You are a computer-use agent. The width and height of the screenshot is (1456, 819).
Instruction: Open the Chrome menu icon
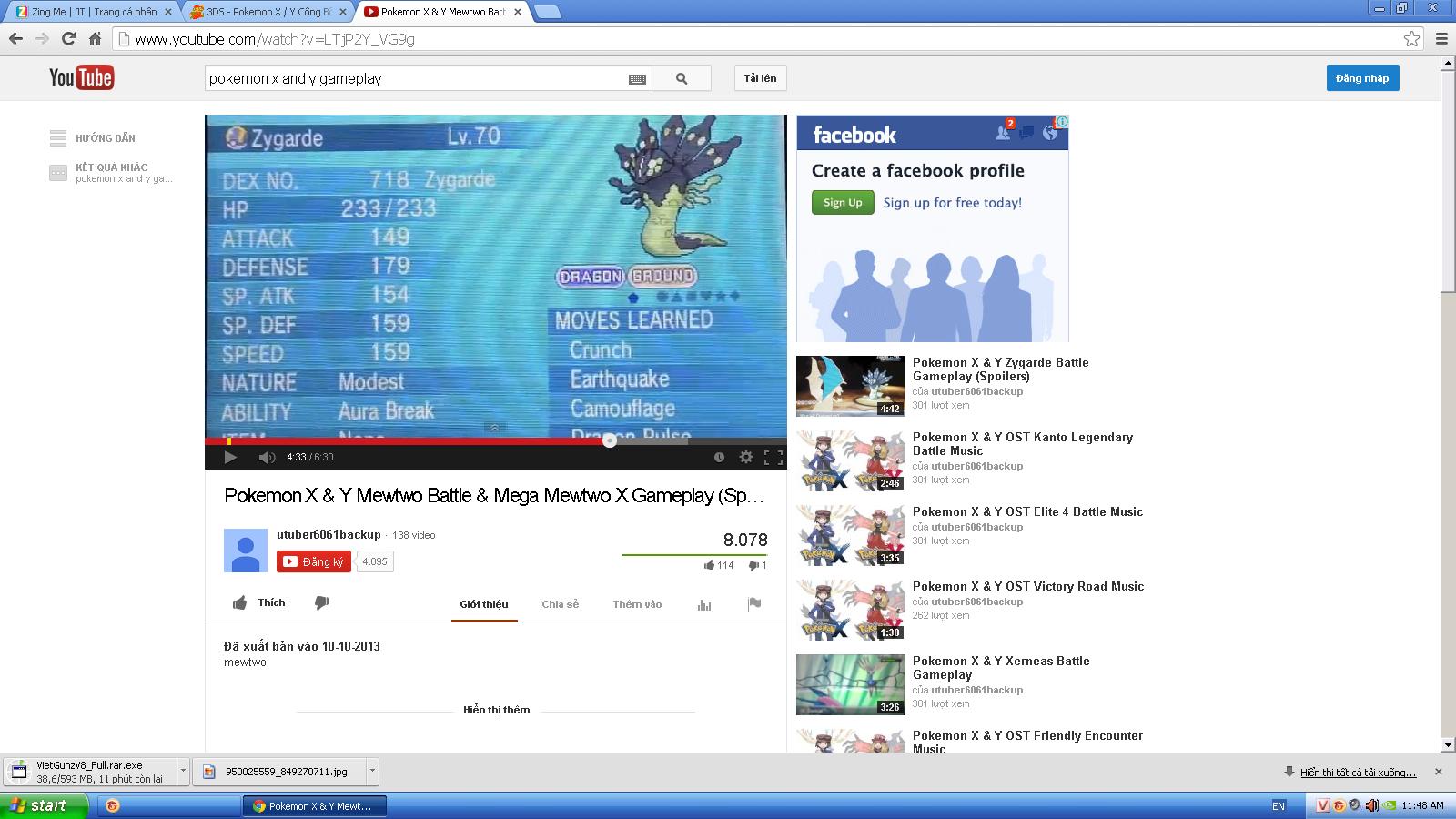[1441, 38]
